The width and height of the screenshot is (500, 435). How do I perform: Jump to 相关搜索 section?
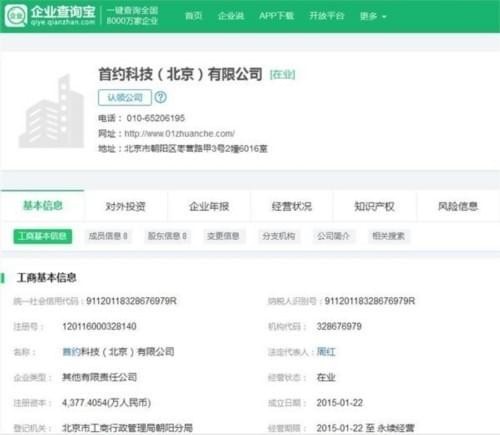pos(389,236)
